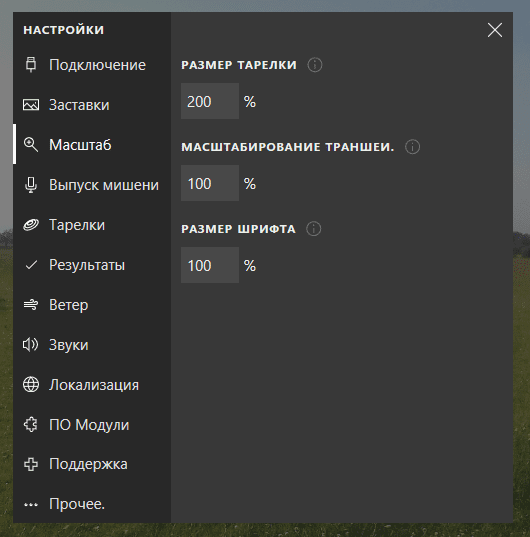Click the Масштабирование траншеи. heading
Viewport: 530px width, 537px height.
tap(288, 147)
